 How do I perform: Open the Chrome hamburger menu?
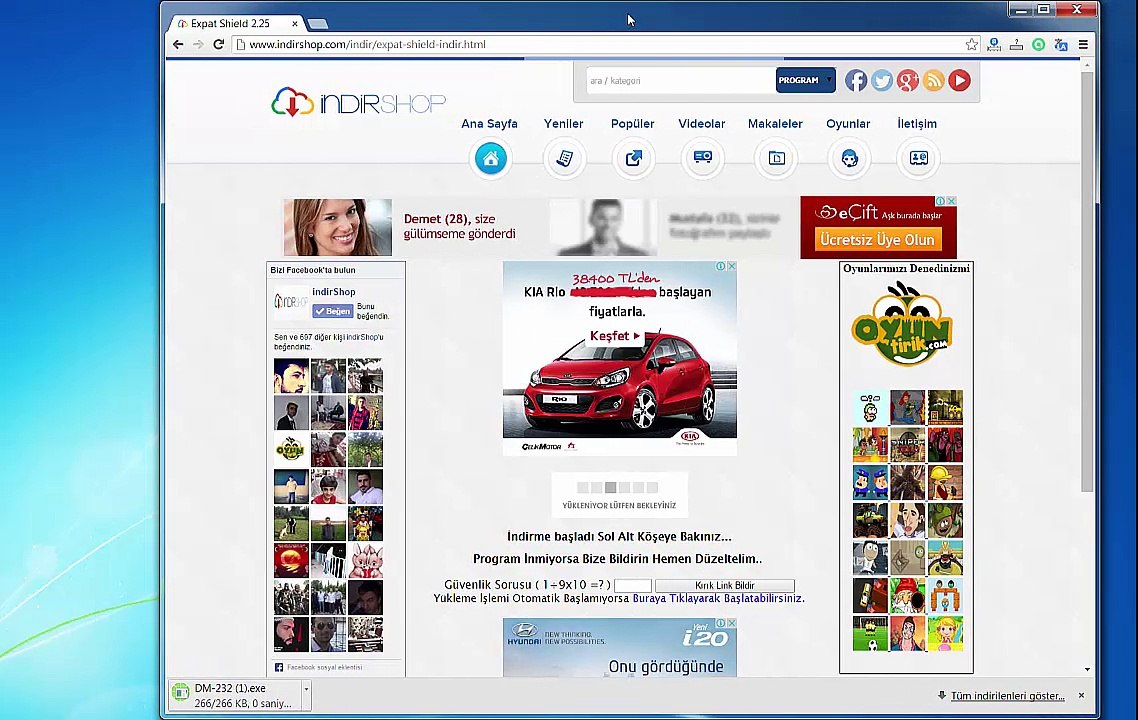pyautogui.click(x=1083, y=44)
